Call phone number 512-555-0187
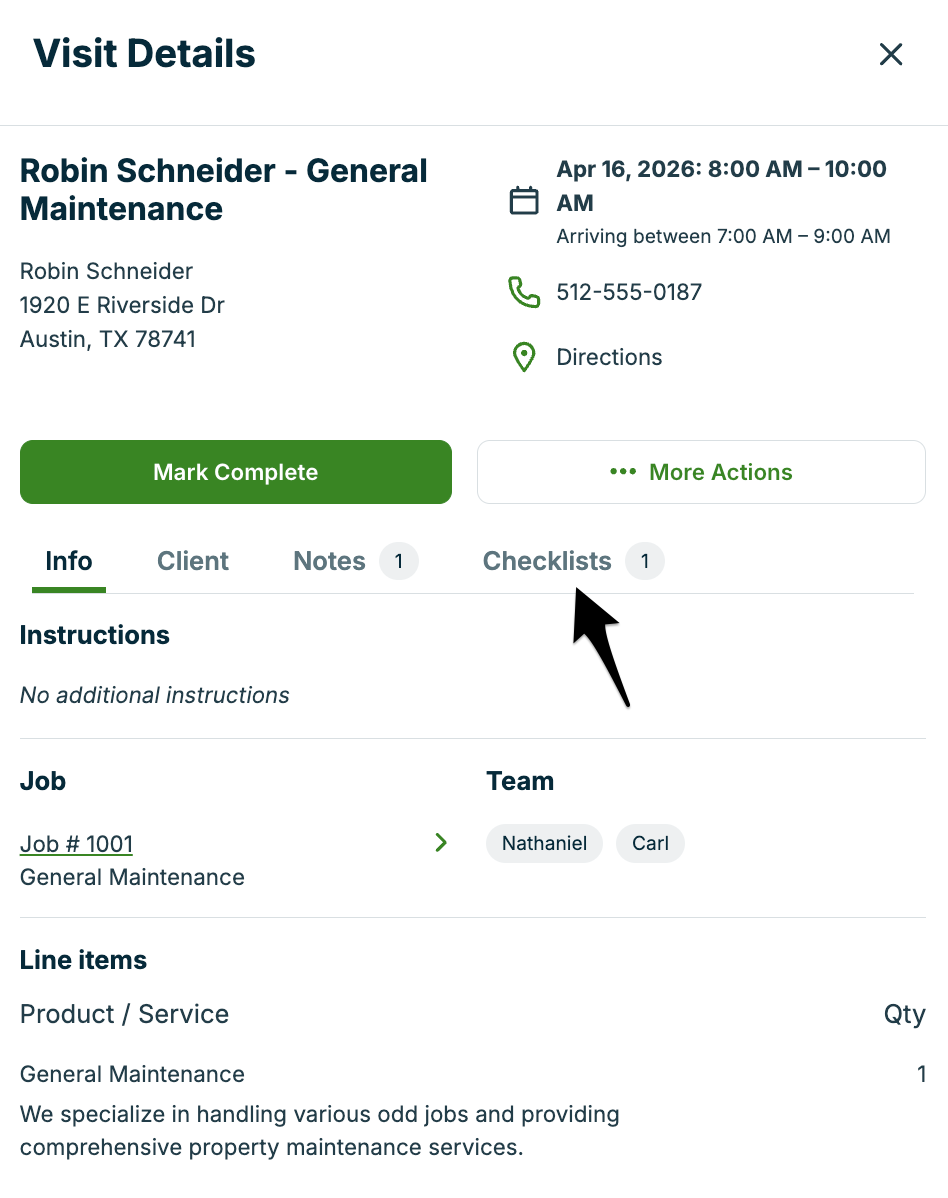948x1198 pixels. [629, 292]
